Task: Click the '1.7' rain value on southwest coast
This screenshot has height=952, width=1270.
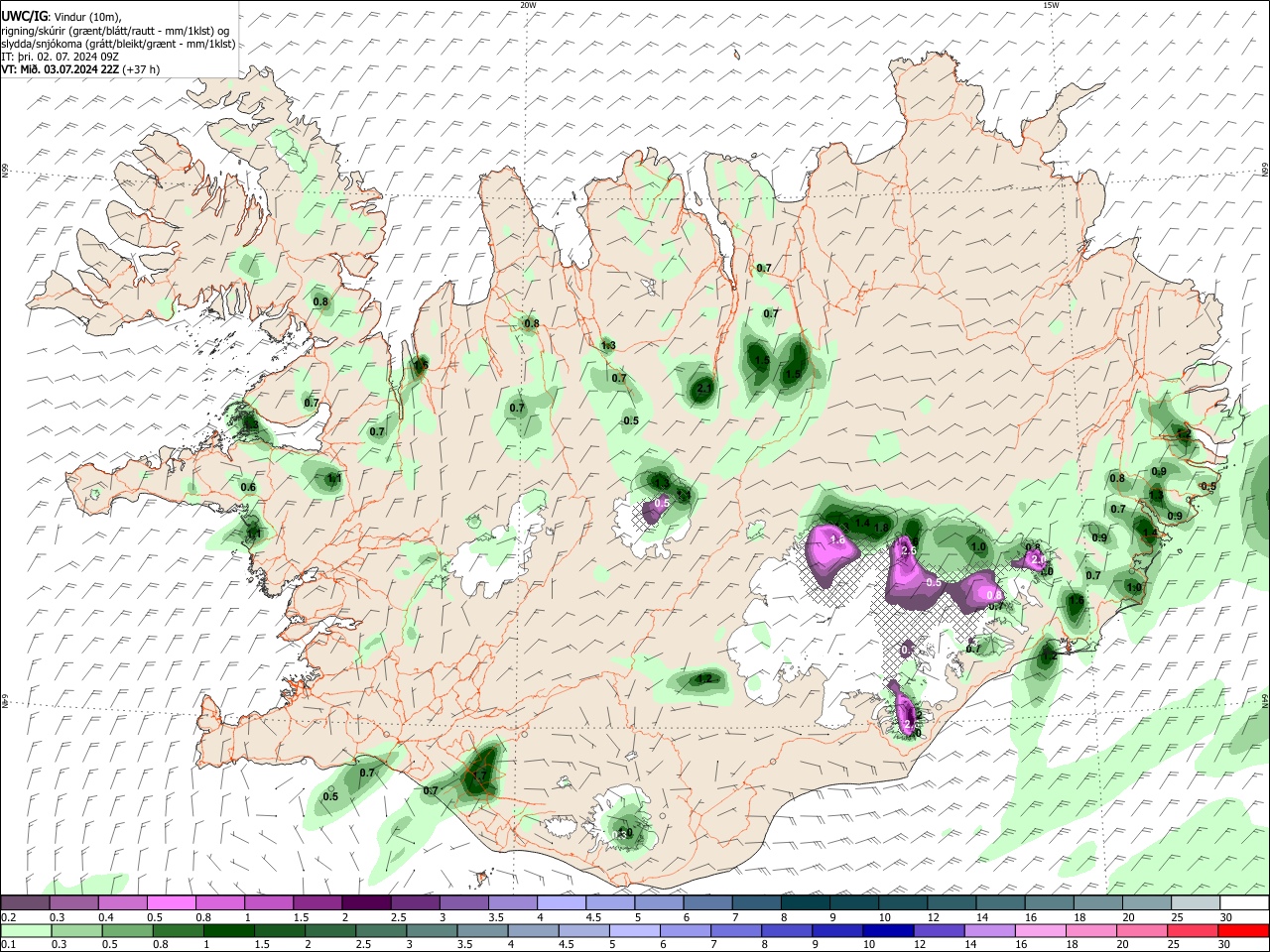Action: [480, 775]
